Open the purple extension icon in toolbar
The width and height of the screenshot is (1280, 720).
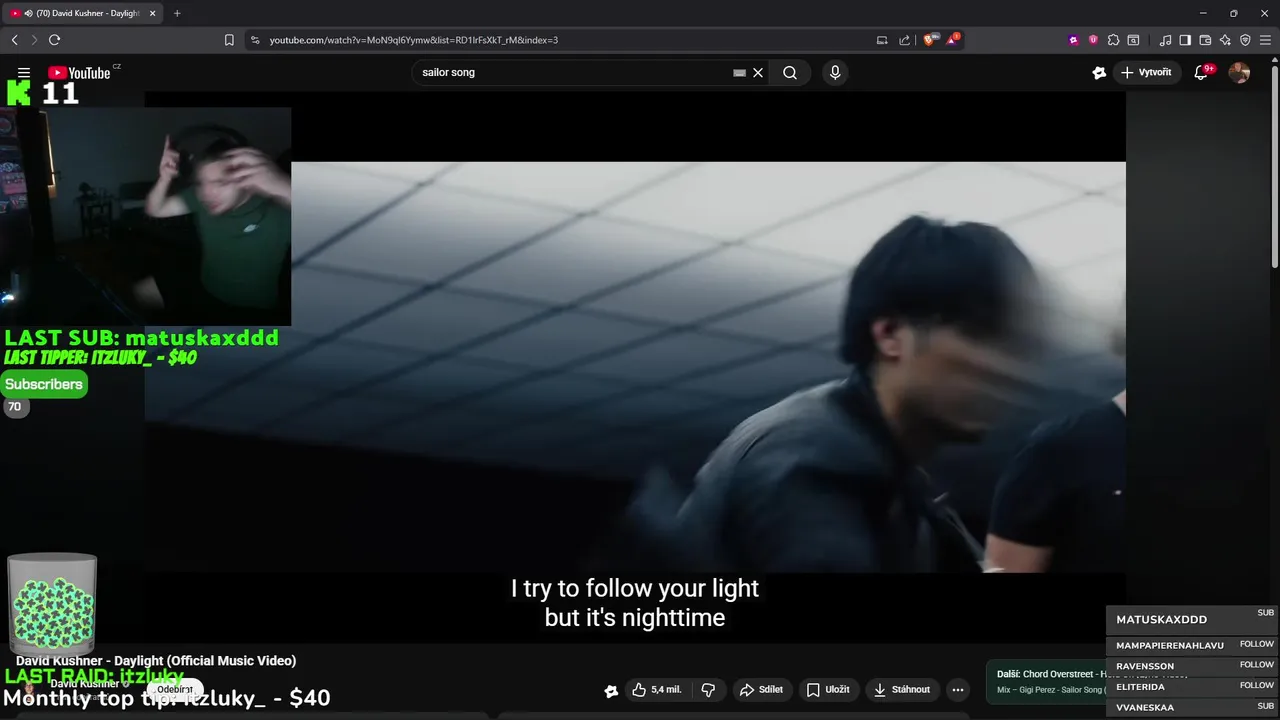click(x=1073, y=40)
